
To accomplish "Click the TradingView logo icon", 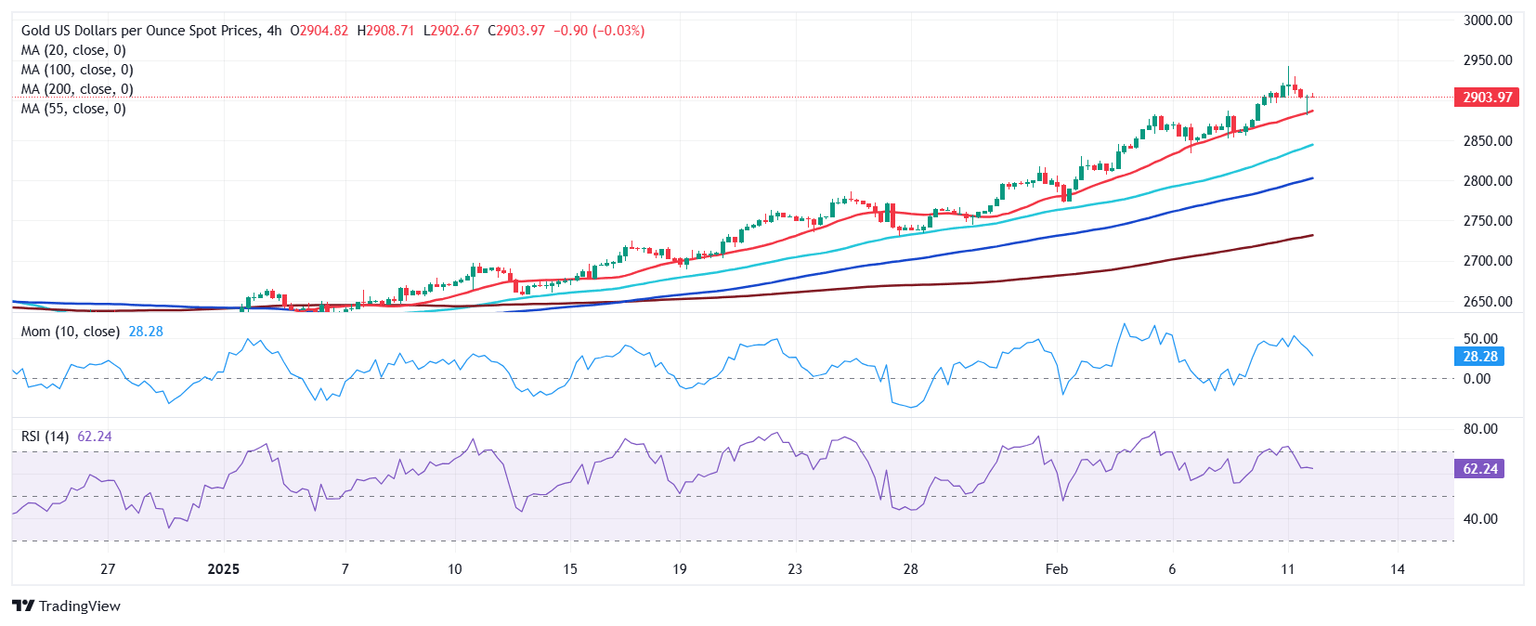I will (21, 606).
